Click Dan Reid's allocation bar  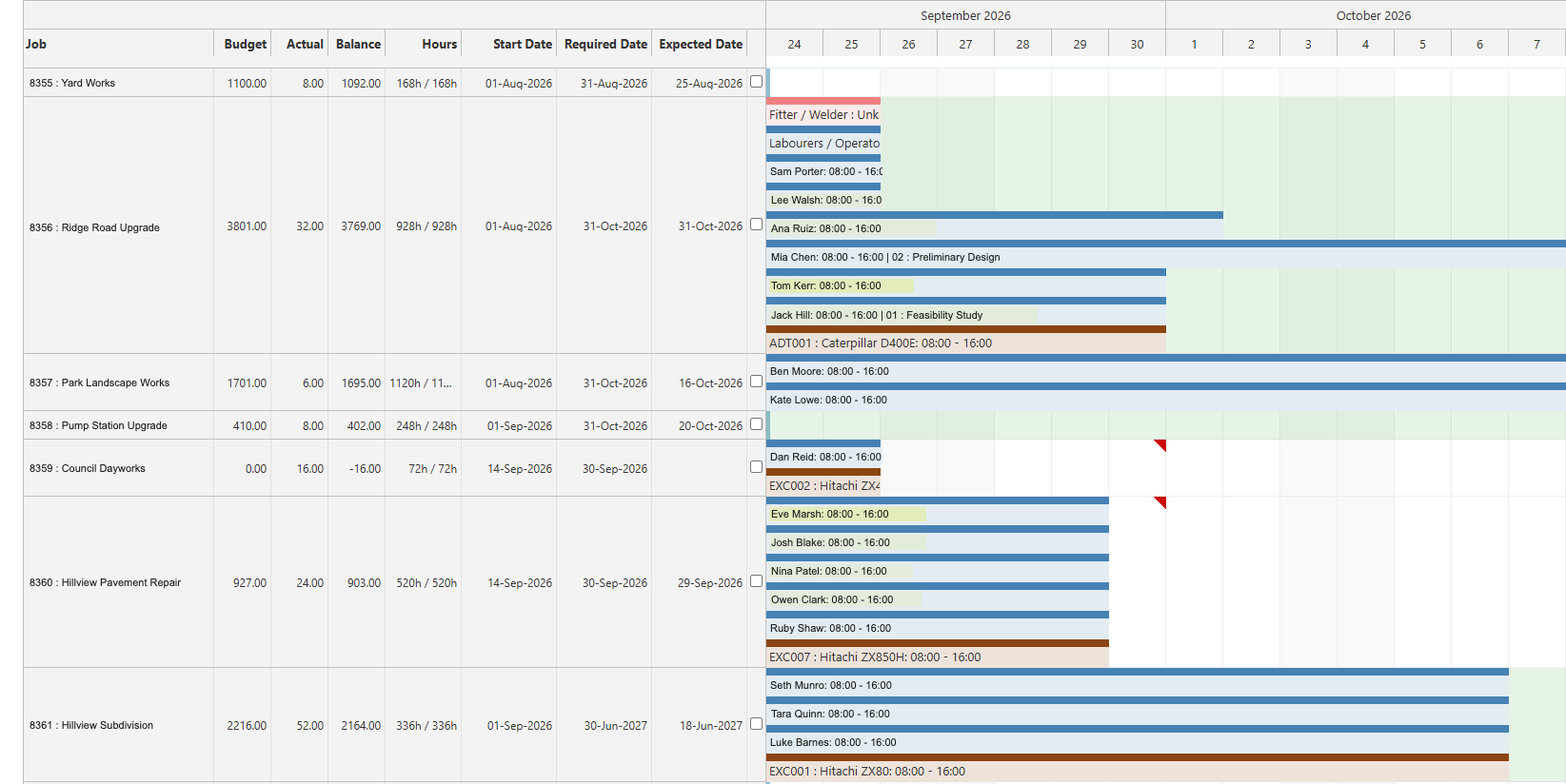823,454
